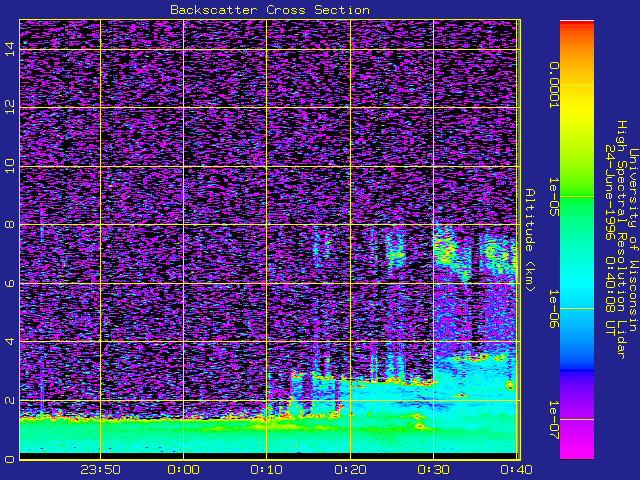Click the altitude label 10

(10, 166)
